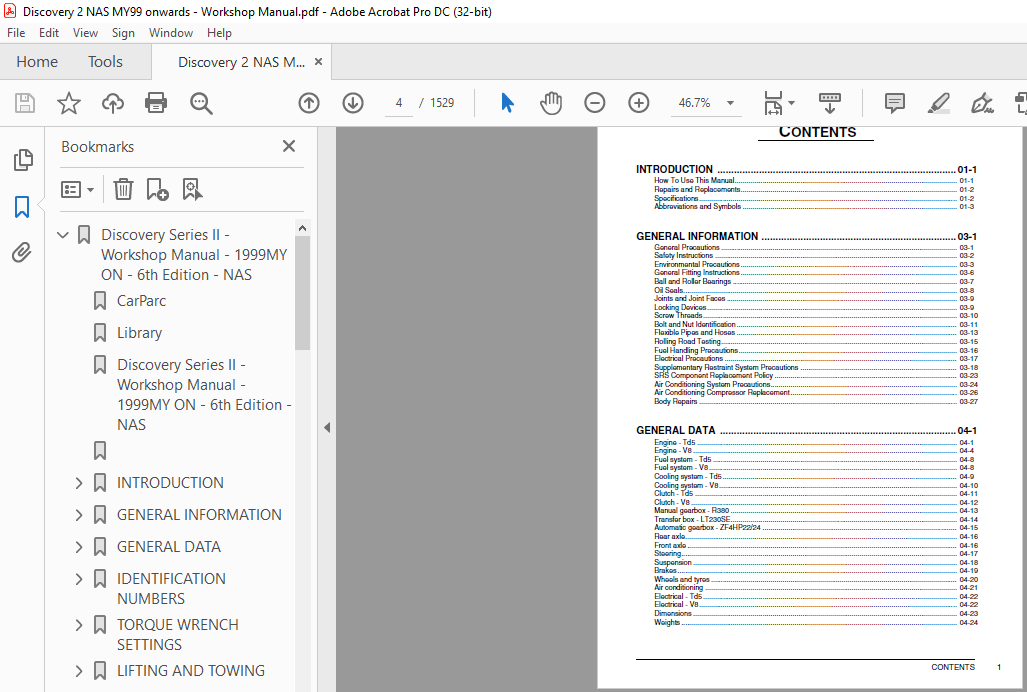This screenshot has width=1027, height=692.
Task: Open the GENERAL DATA bookmark
Action: [169, 547]
